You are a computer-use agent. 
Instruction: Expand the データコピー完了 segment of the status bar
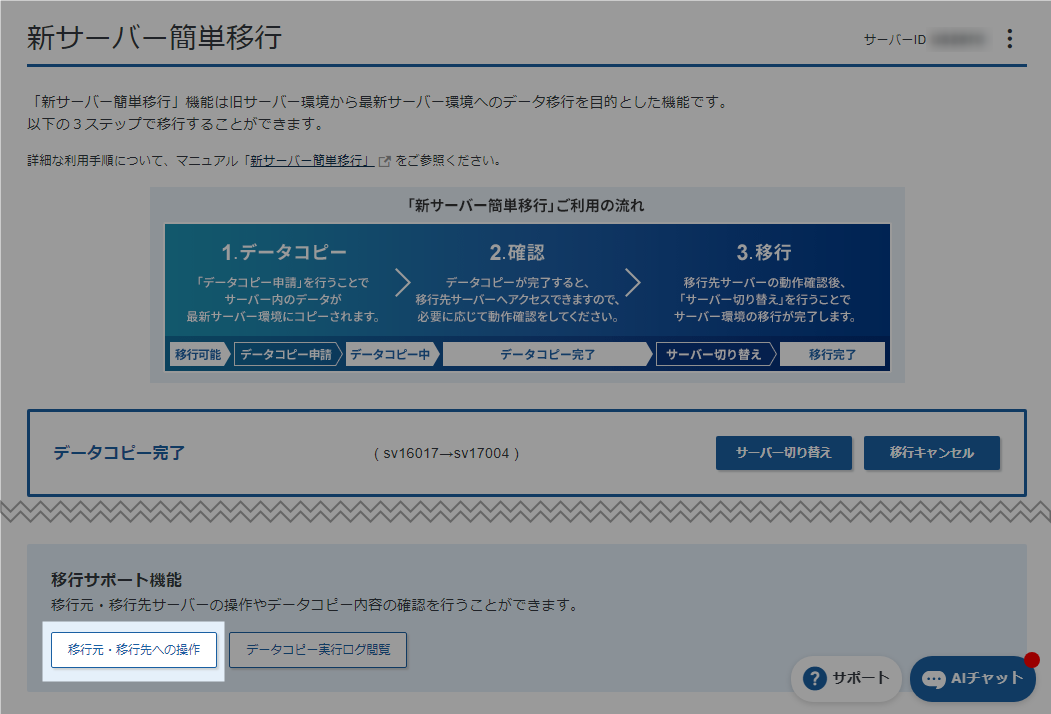point(547,354)
